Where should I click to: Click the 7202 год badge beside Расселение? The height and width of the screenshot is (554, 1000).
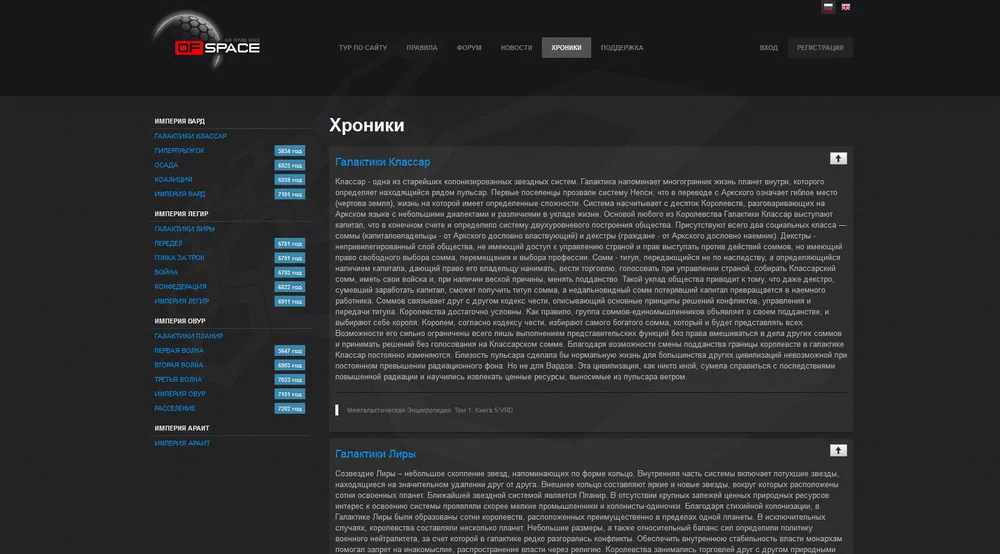[x=290, y=409]
